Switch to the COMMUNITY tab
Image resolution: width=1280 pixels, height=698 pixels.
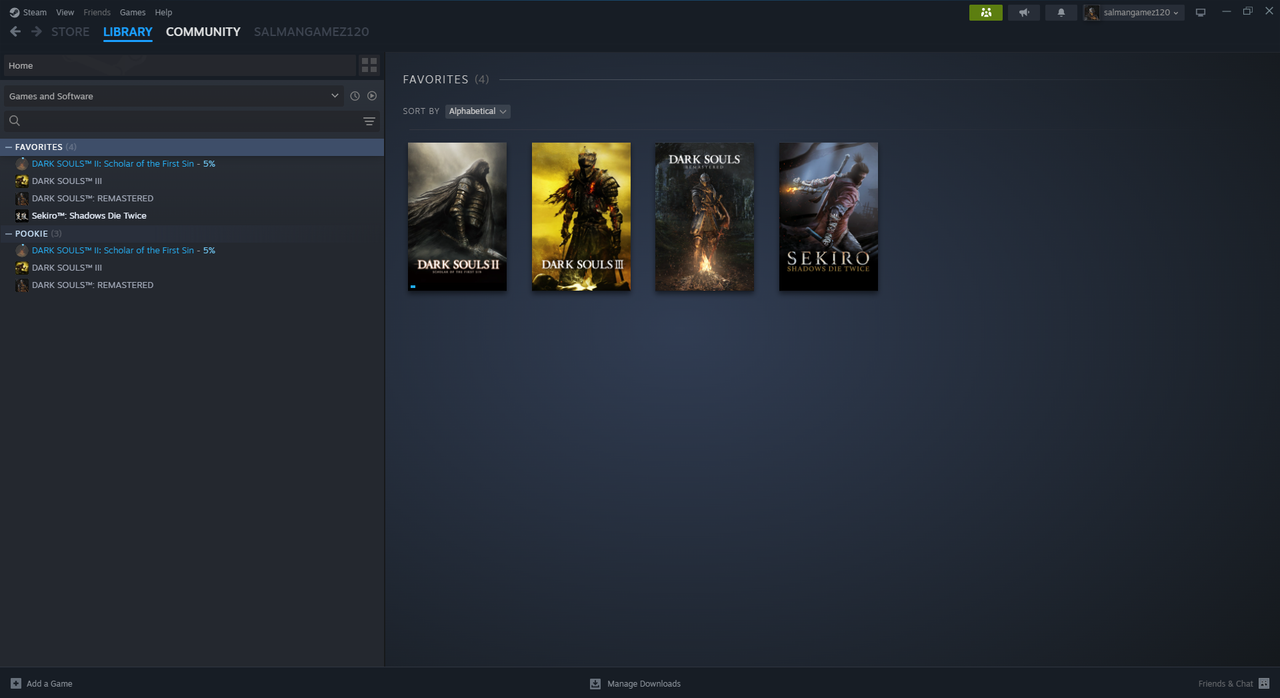(x=203, y=32)
